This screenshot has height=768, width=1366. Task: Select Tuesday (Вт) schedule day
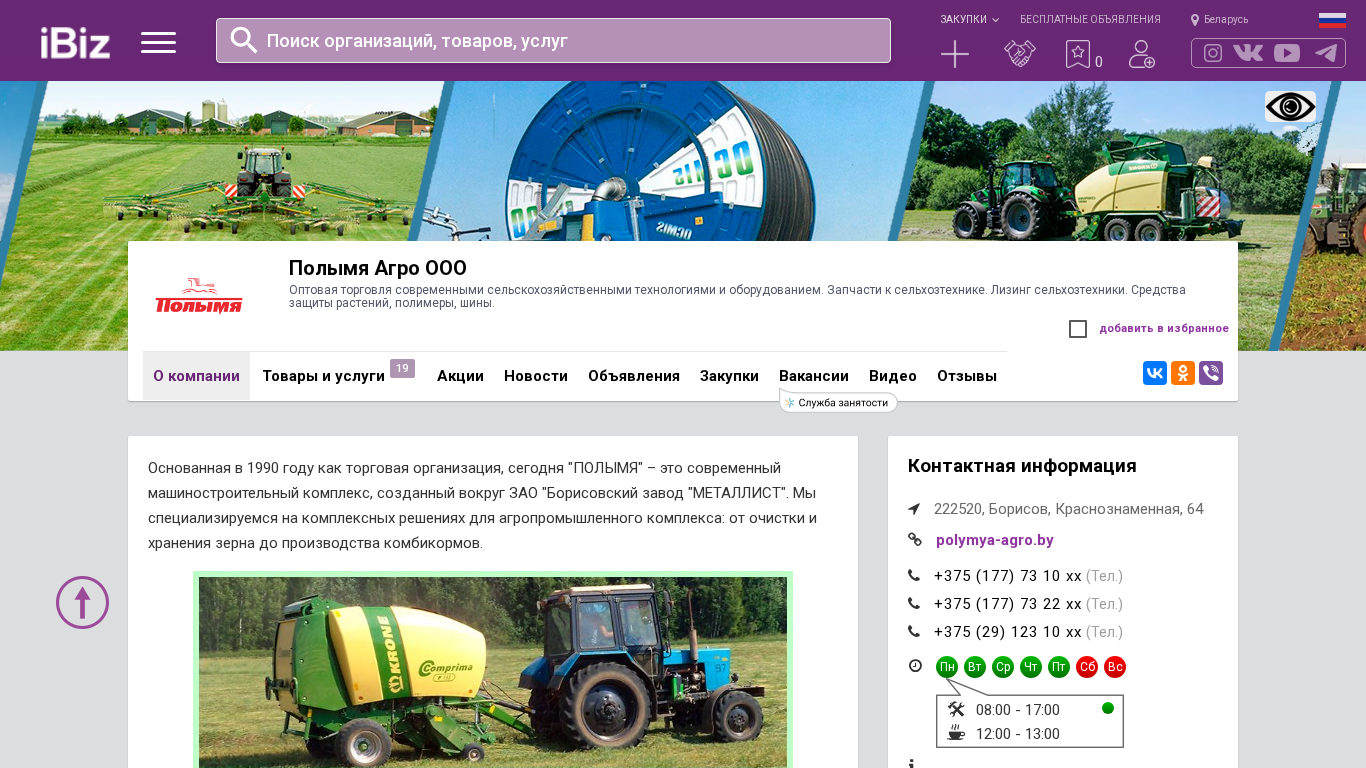tap(975, 667)
